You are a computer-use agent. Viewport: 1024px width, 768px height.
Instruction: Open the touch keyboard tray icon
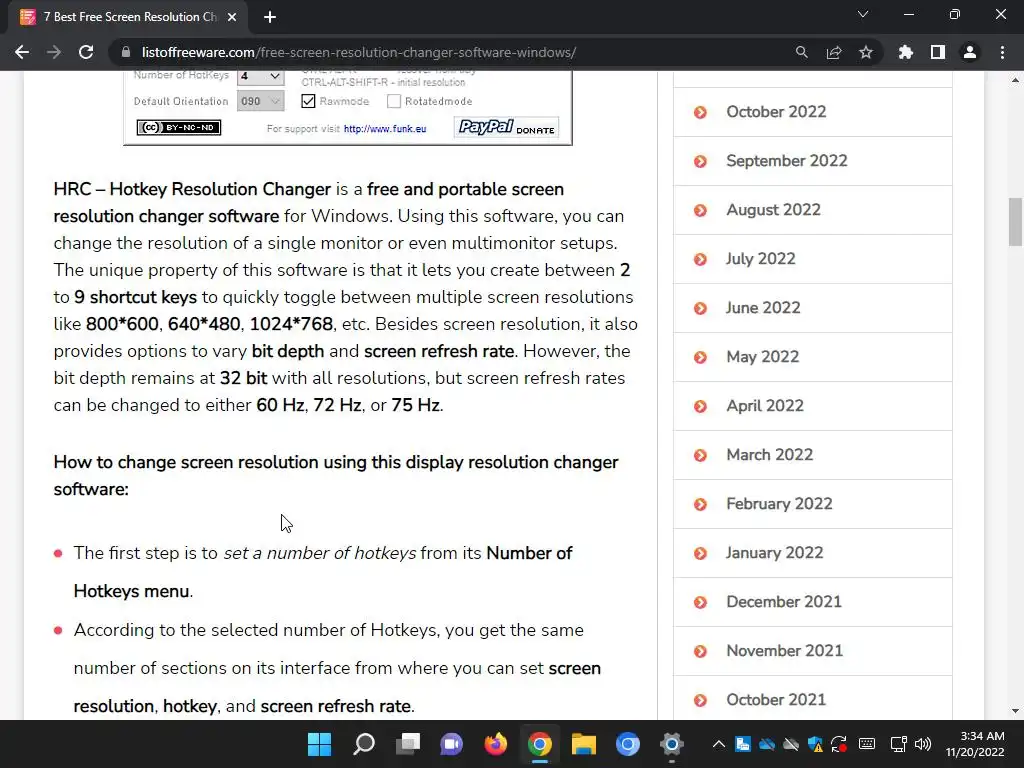867,744
